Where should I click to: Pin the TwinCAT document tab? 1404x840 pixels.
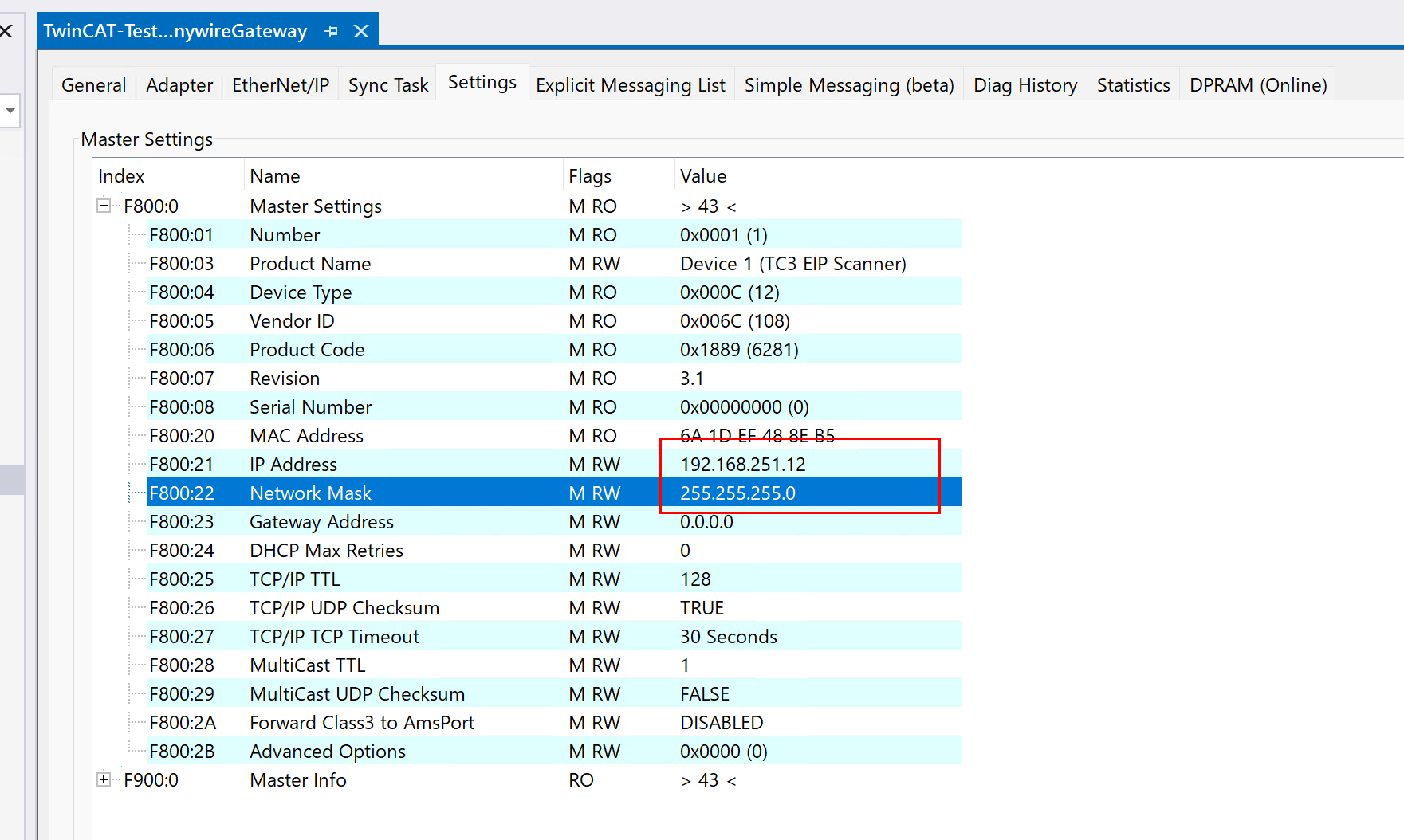point(332,31)
